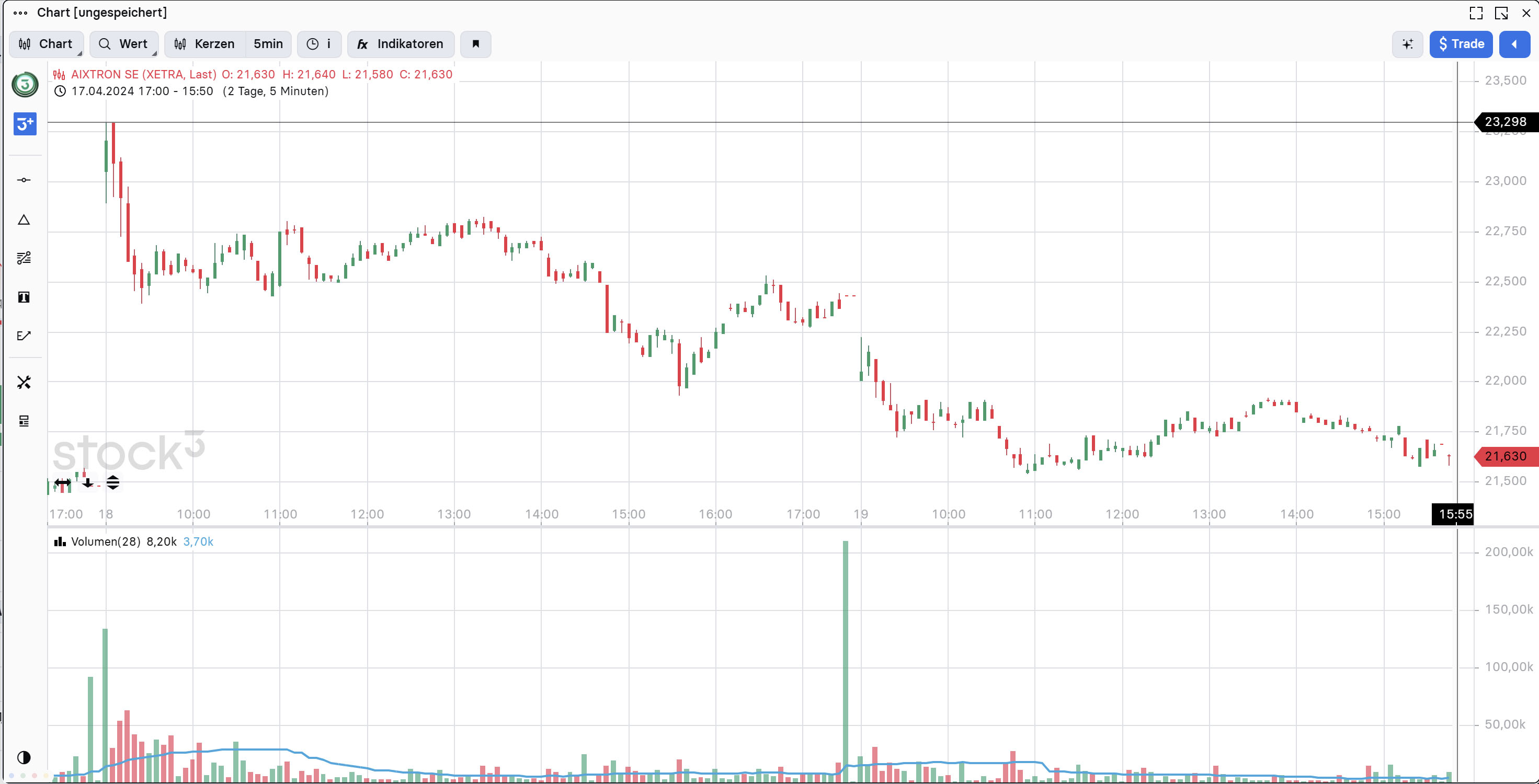
Task: Open the Wert search dropdown
Action: (x=123, y=44)
